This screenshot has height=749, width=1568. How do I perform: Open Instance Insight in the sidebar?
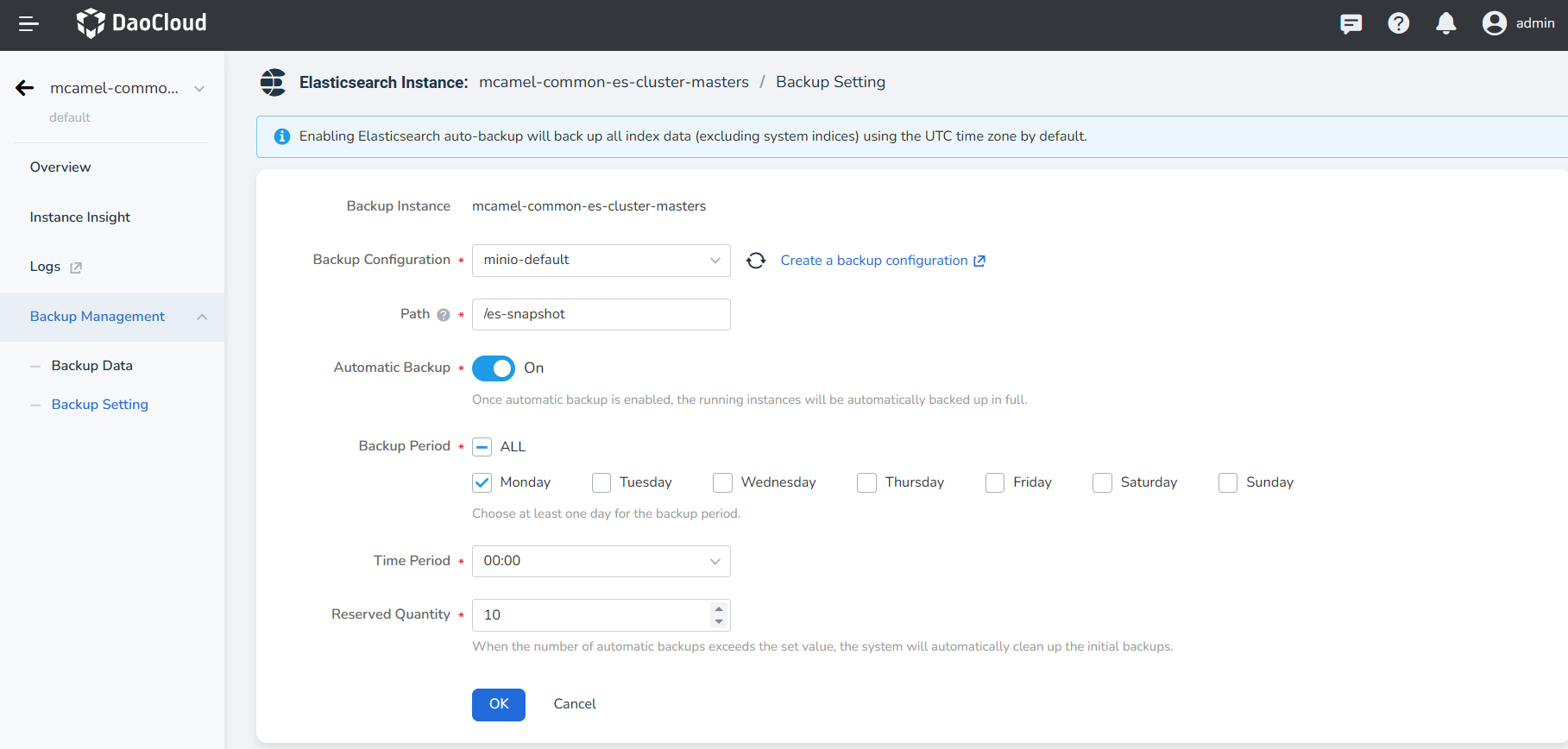click(80, 217)
